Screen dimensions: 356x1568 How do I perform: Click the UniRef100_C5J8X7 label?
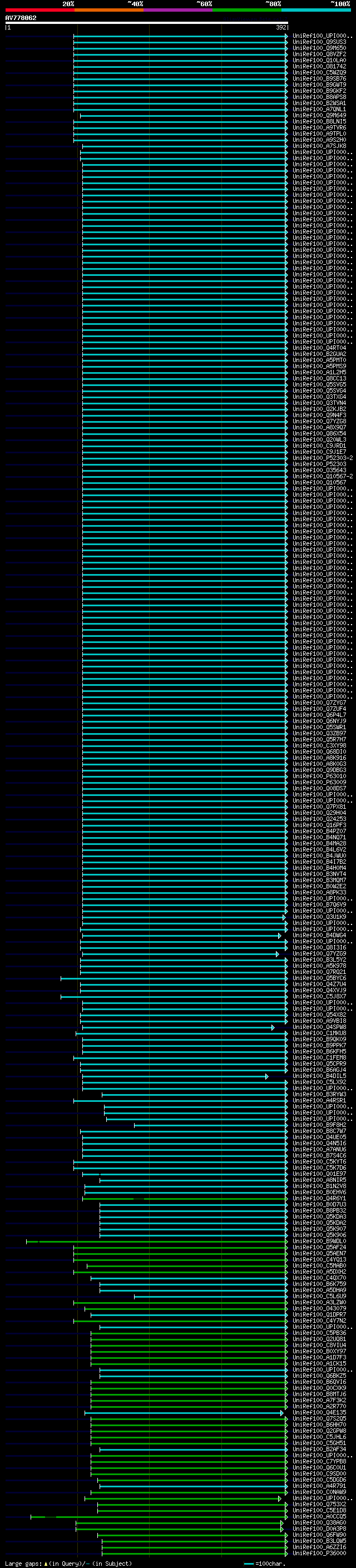(x=319, y=996)
